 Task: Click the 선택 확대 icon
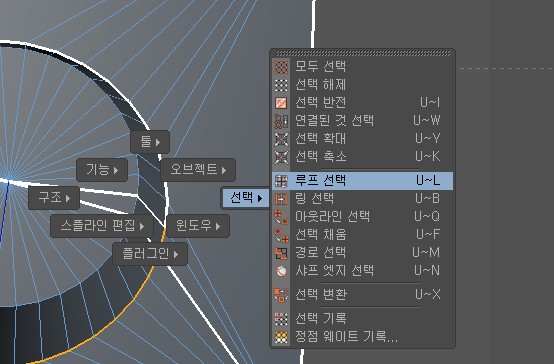pyautogui.click(x=281, y=139)
